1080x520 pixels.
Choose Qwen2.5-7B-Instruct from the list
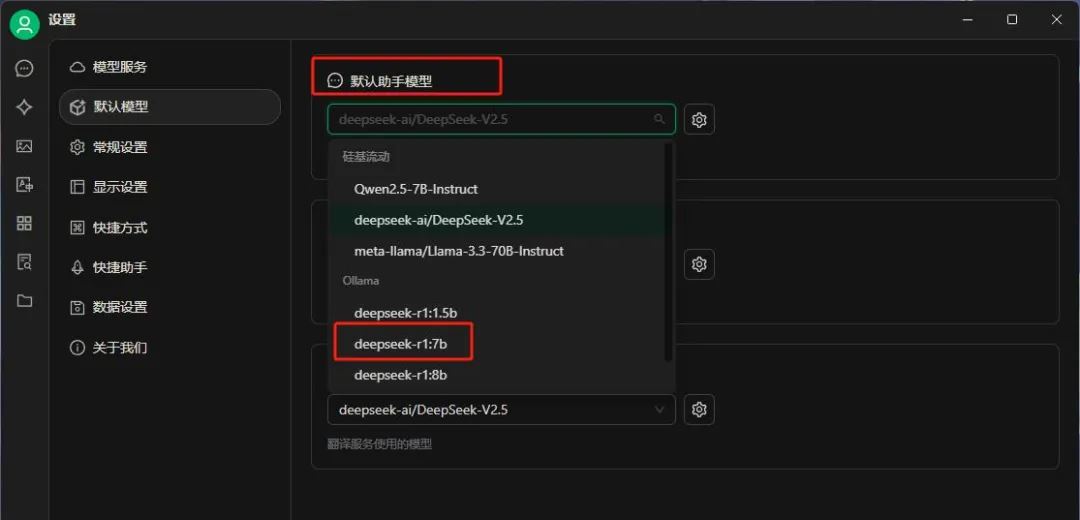497,189
